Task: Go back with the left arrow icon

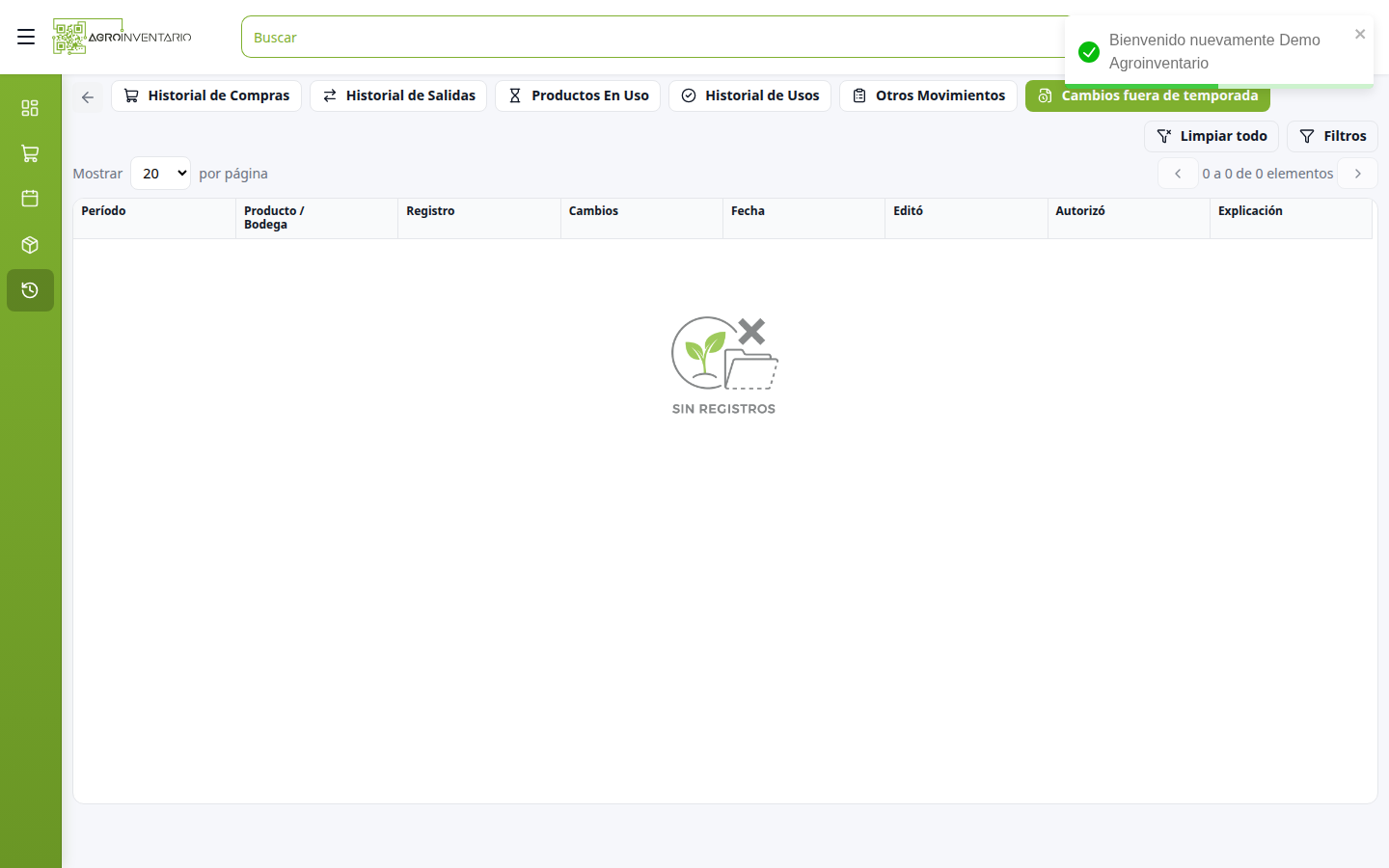Action: [88, 96]
